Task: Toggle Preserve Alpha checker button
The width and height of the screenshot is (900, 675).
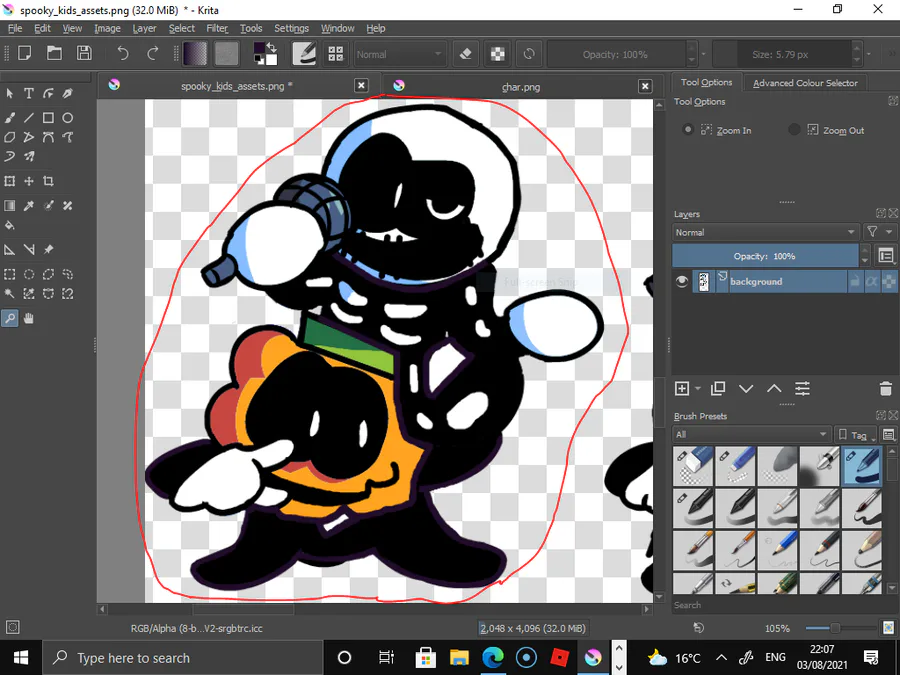Action: pos(498,54)
